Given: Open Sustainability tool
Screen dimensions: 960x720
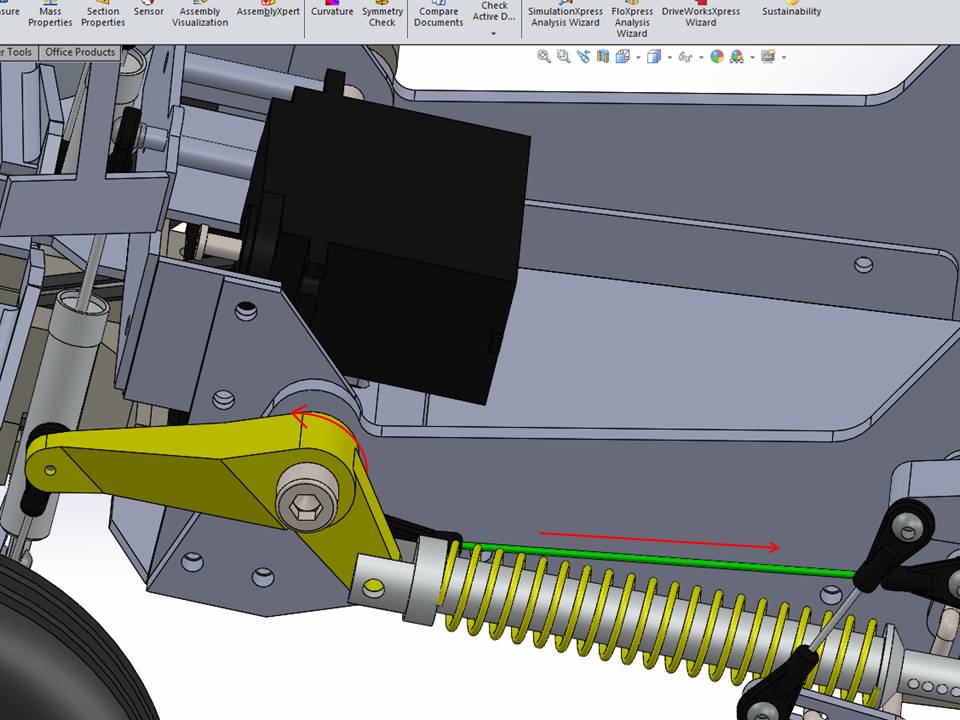Looking at the screenshot, I should pyautogui.click(x=791, y=9).
